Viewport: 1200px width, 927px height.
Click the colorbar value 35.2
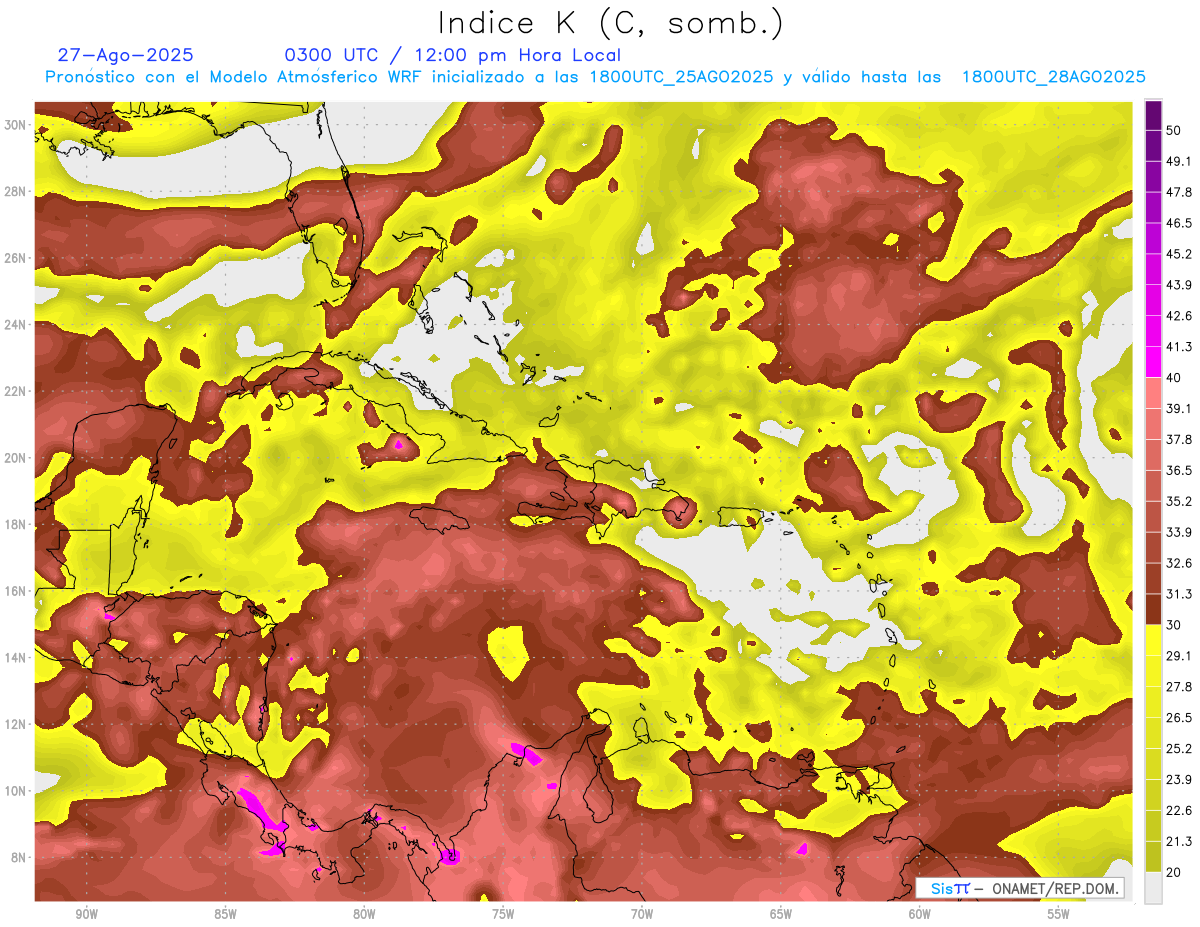(1179, 501)
